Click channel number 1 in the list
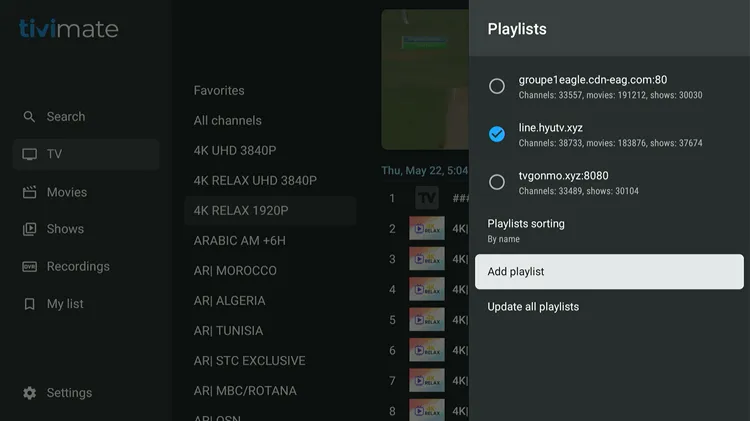The width and height of the screenshot is (750, 421). pos(392,198)
